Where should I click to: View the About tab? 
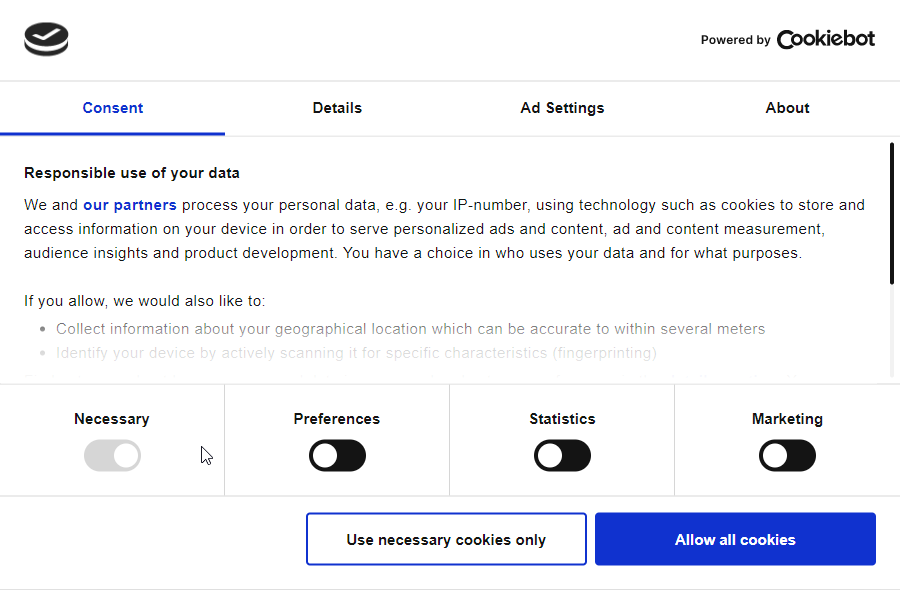tap(787, 108)
